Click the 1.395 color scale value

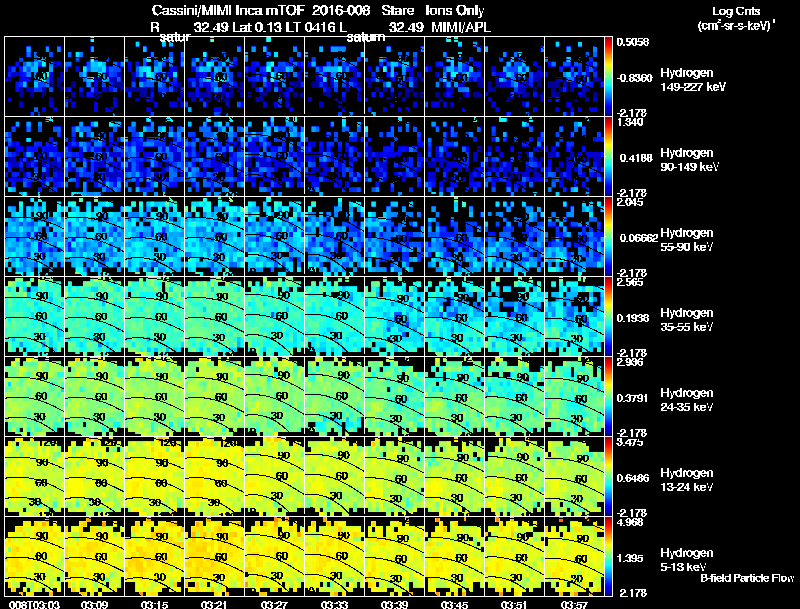coord(630,559)
